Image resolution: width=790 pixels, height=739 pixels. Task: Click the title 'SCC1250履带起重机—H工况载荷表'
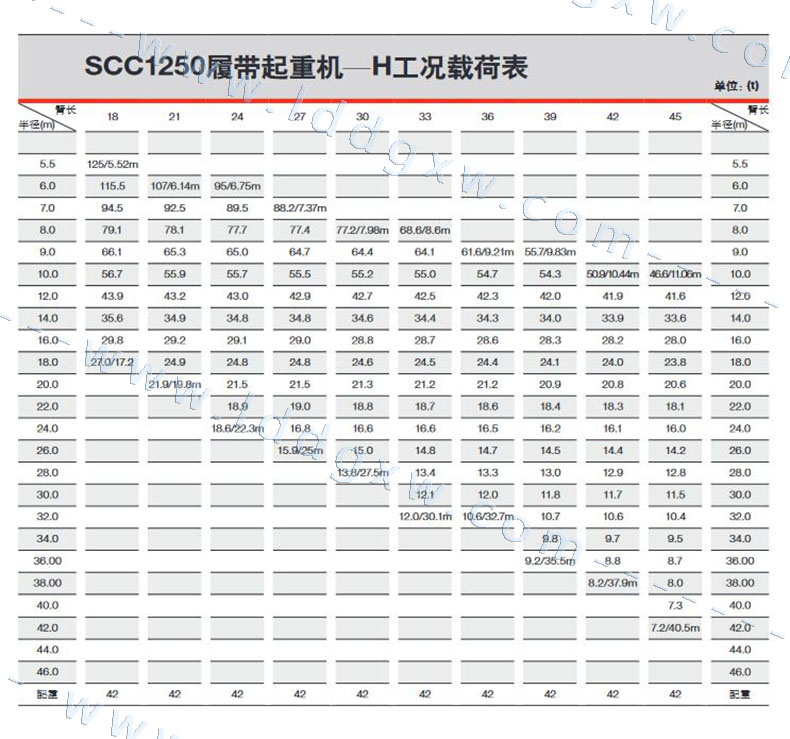point(306,66)
